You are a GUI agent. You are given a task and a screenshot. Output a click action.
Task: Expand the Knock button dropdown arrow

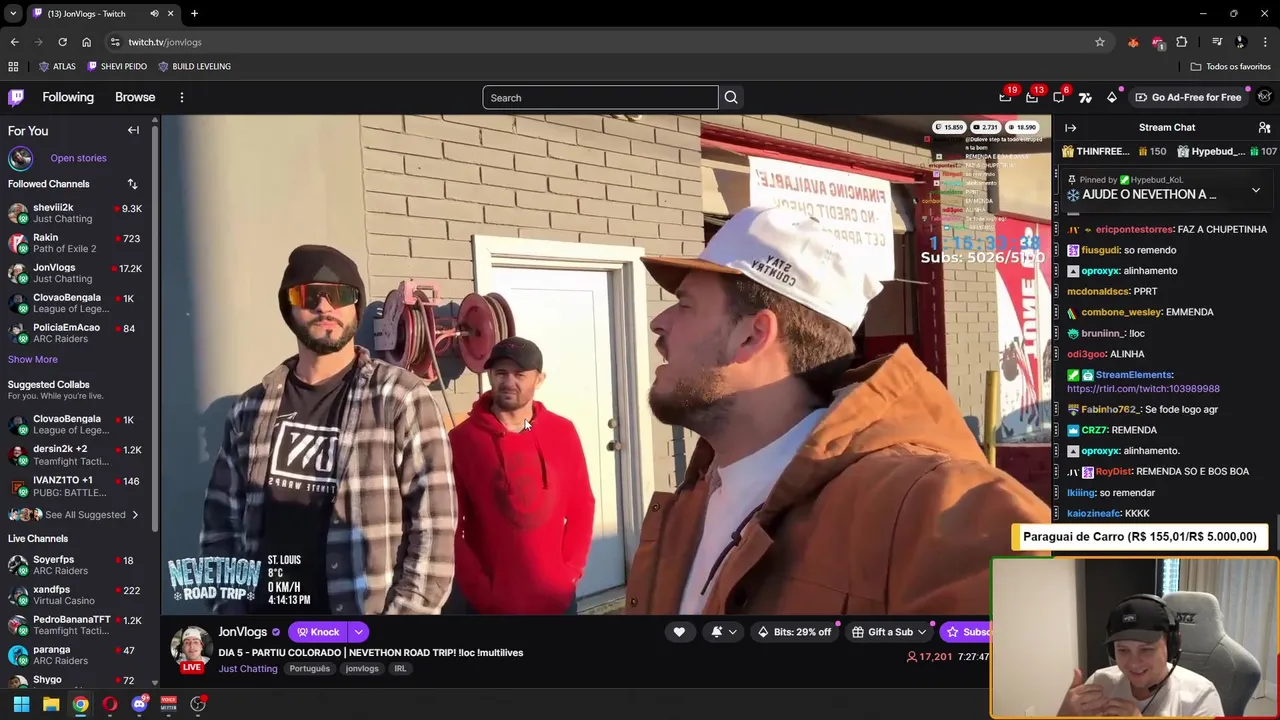click(358, 632)
